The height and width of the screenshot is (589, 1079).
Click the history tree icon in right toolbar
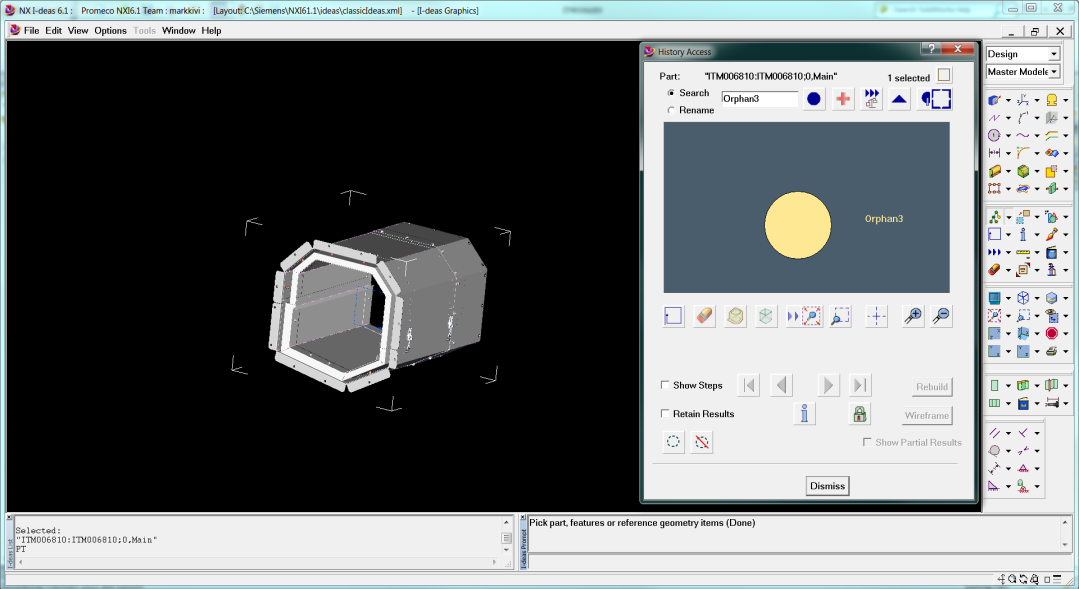(x=994, y=217)
